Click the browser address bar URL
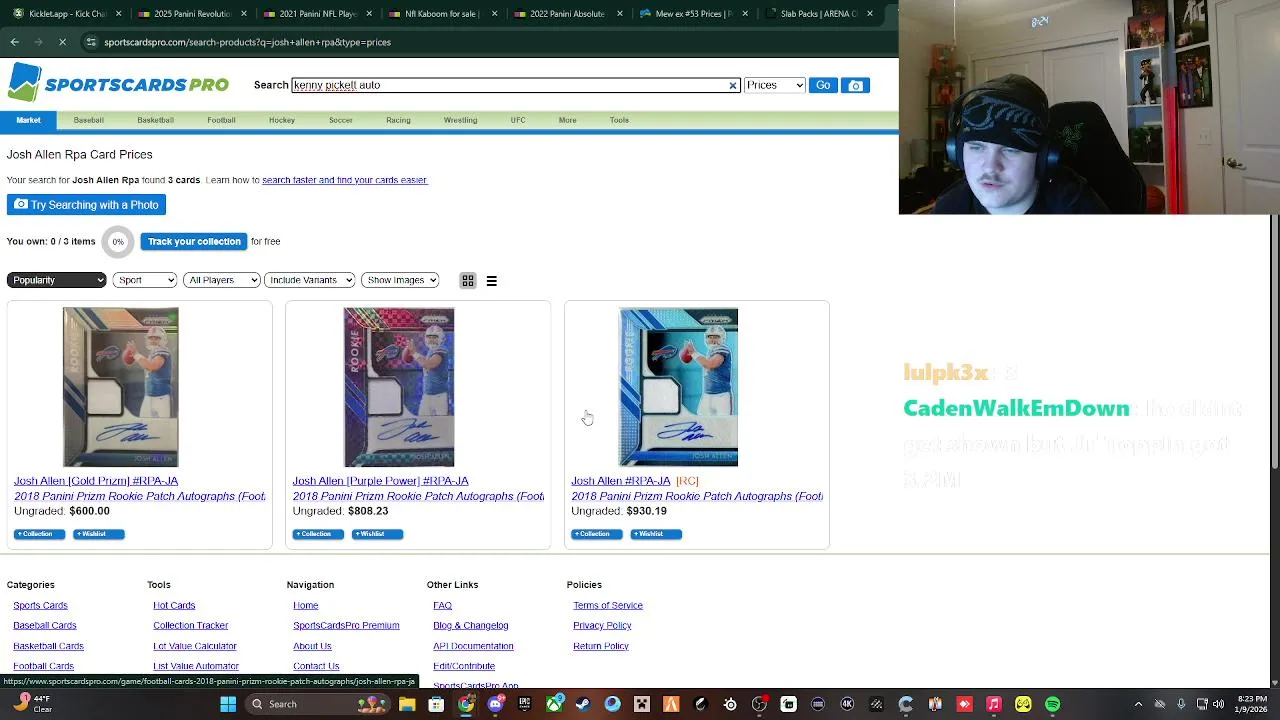The image size is (1280, 720). pyautogui.click(x=247, y=42)
